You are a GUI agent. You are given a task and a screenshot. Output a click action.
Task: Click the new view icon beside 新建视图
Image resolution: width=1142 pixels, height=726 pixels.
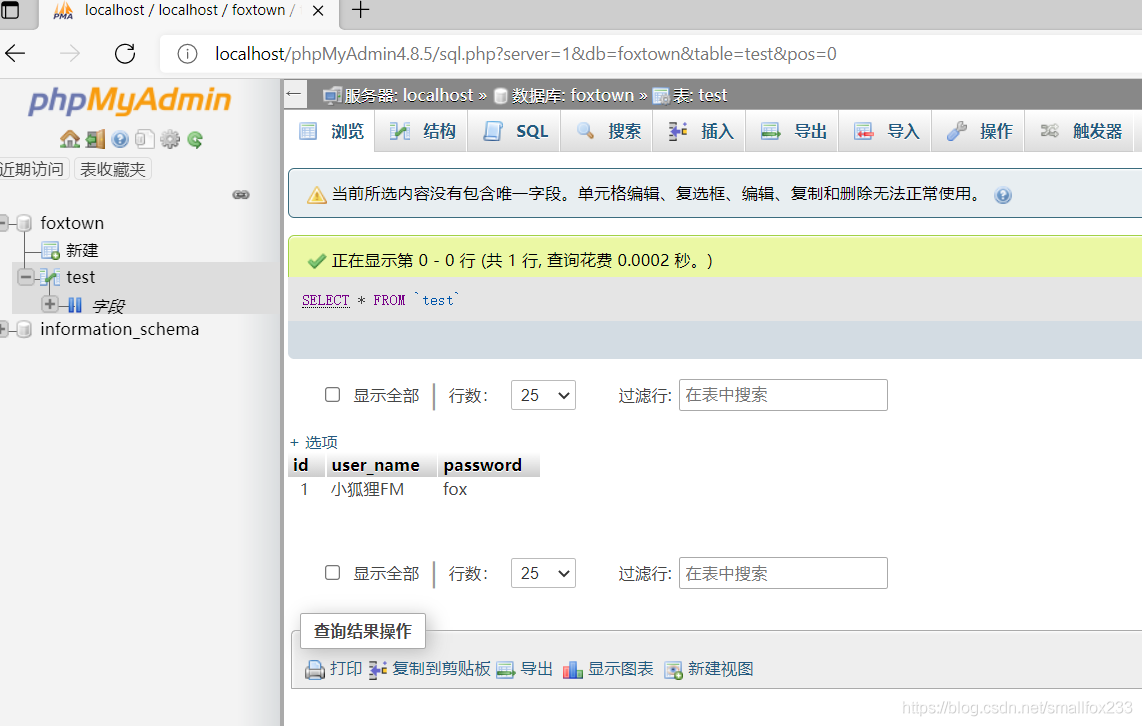[673, 669]
